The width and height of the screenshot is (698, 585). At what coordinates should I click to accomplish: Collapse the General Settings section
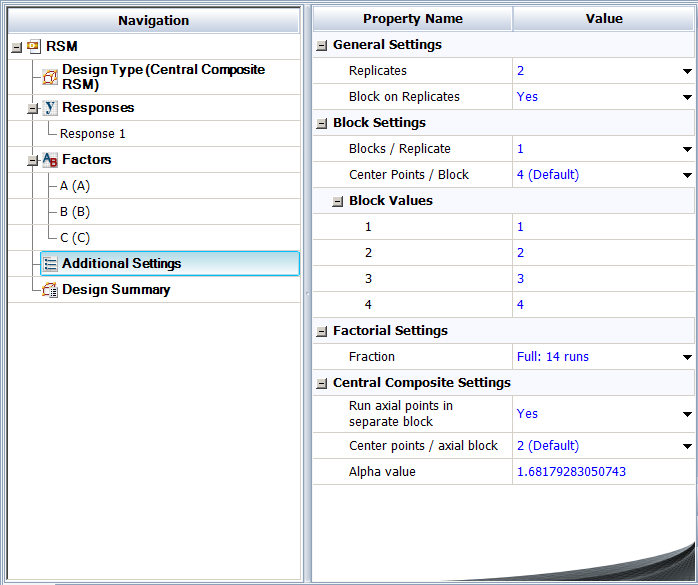[321, 45]
